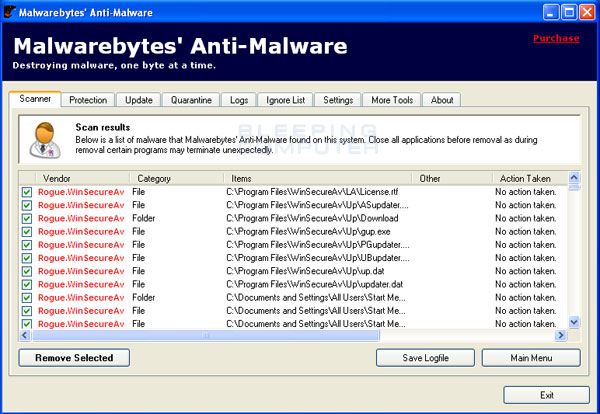
Task: Open the Update tab
Action: point(139,100)
